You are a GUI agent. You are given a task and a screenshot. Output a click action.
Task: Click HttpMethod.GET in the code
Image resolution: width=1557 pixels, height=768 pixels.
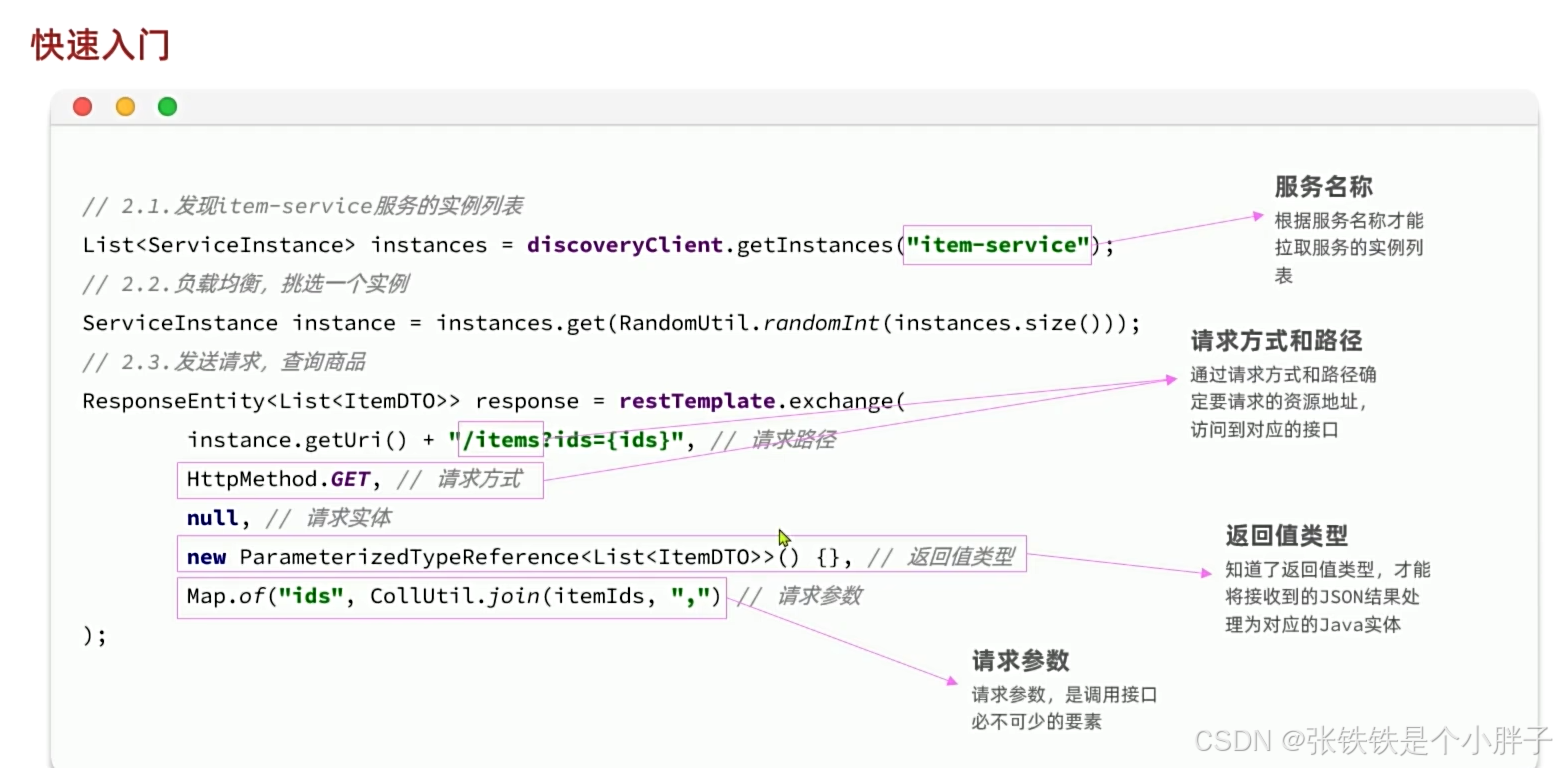tap(278, 479)
